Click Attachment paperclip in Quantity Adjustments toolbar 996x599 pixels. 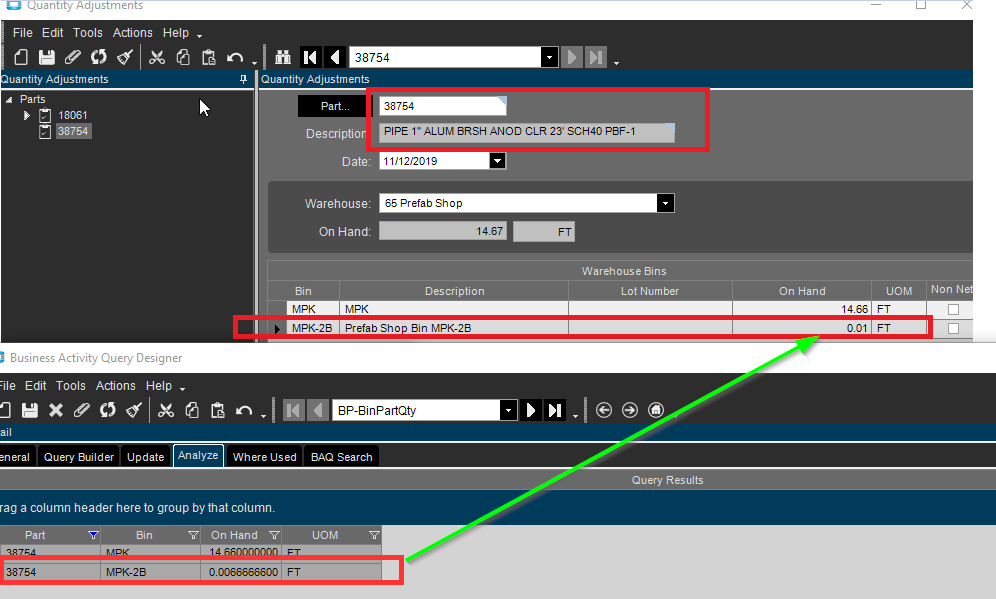tap(72, 57)
